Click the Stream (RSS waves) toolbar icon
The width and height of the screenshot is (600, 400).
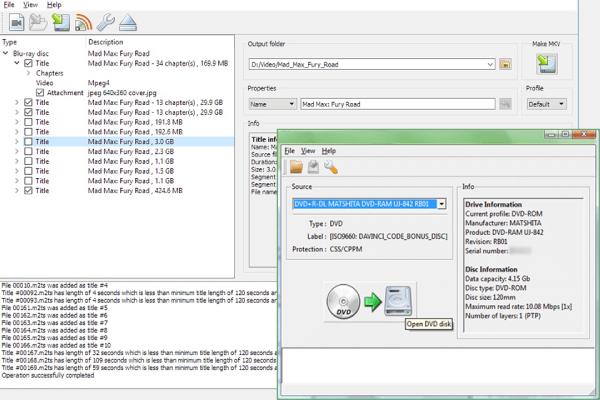[x=83, y=23]
